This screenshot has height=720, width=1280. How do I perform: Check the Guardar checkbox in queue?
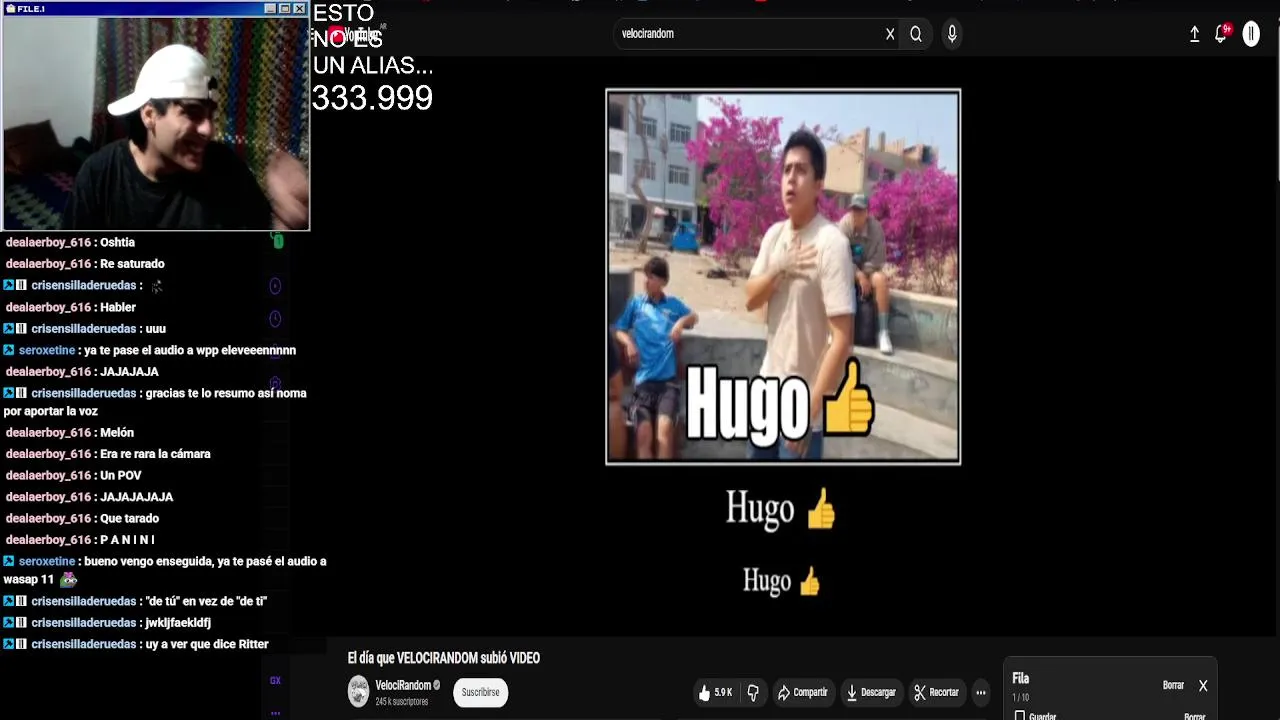1020,716
